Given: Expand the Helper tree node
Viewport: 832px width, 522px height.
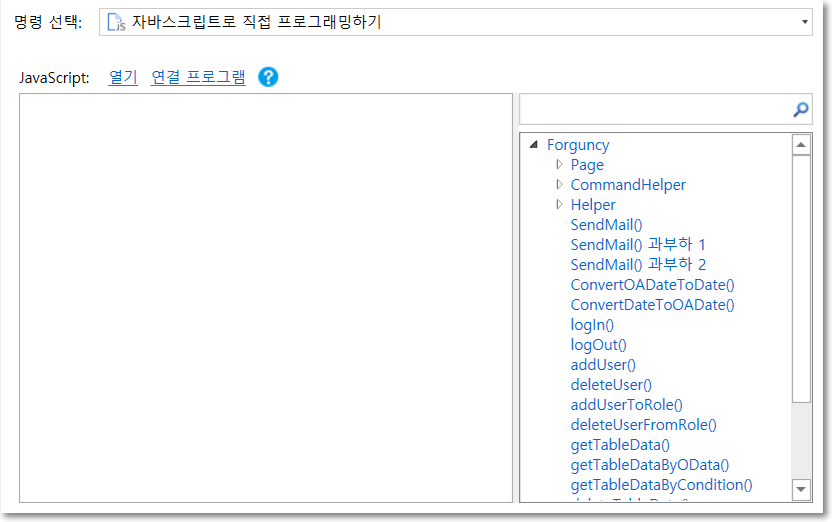Looking at the screenshot, I should point(559,205).
